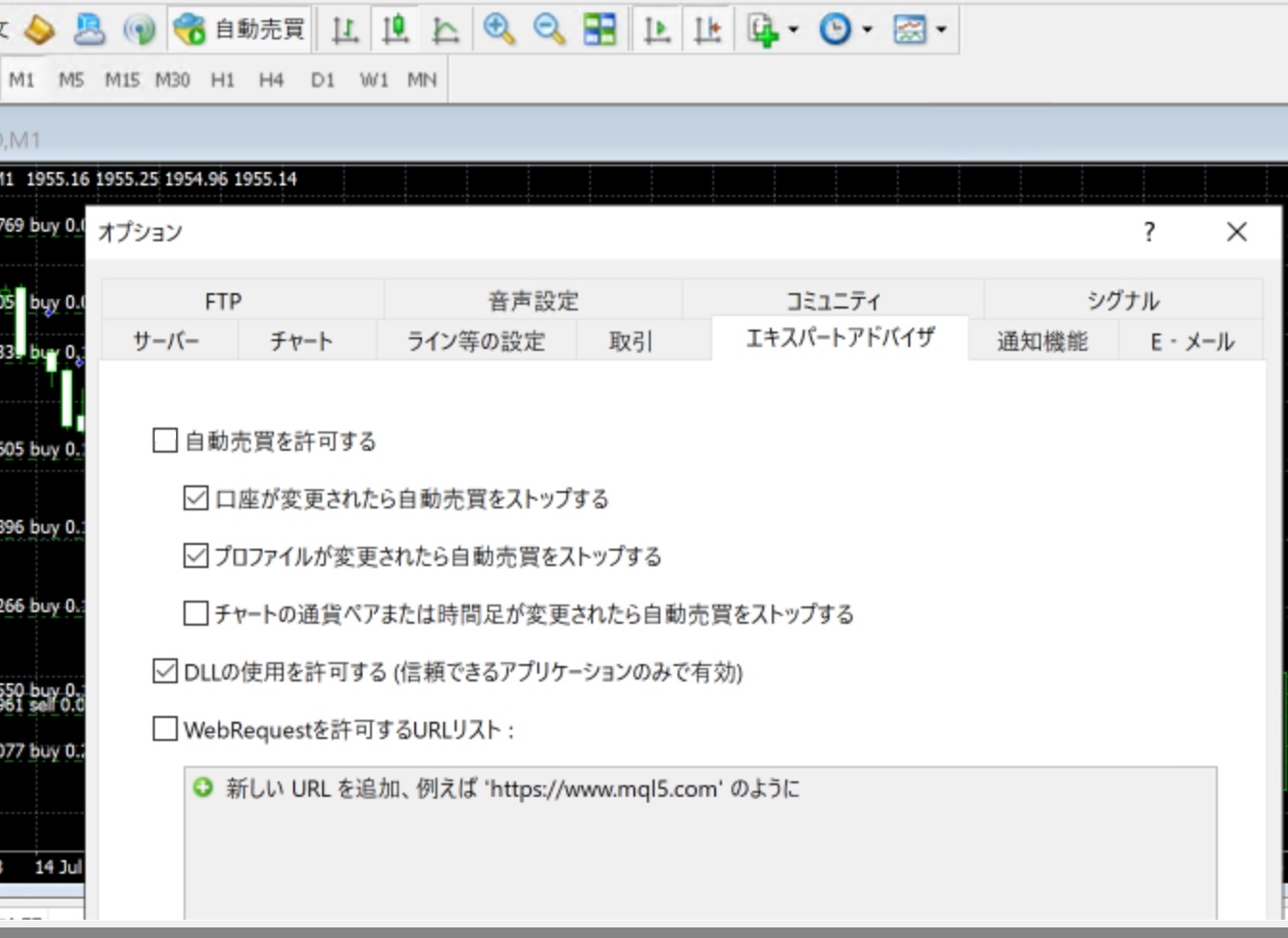Close the オプション dialog
Viewport: 1288px width, 938px height.
click(1237, 232)
